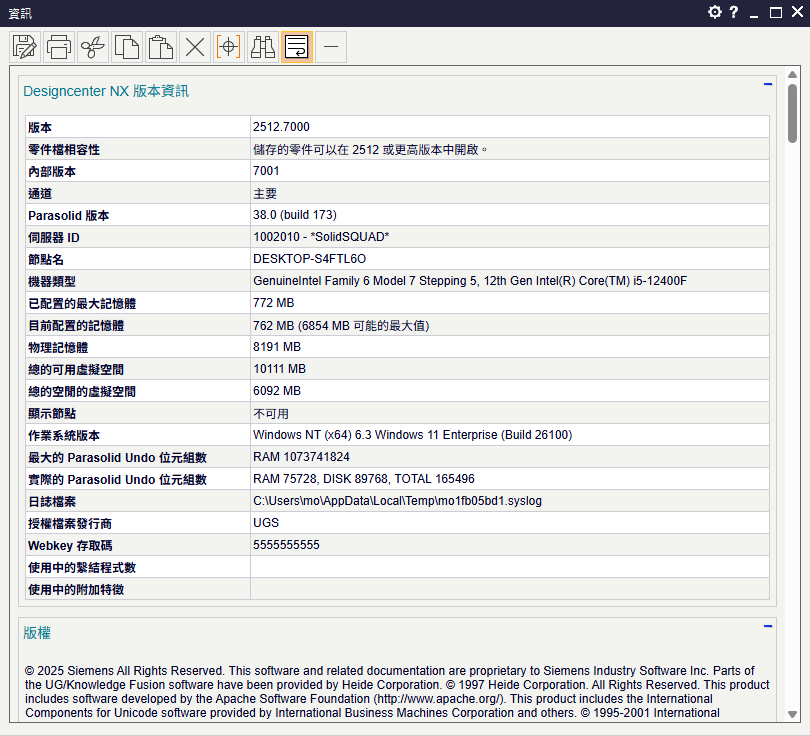Screen dimensions: 810x736
Task: Click the Delete X icon in toolbar
Action: coord(195,47)
